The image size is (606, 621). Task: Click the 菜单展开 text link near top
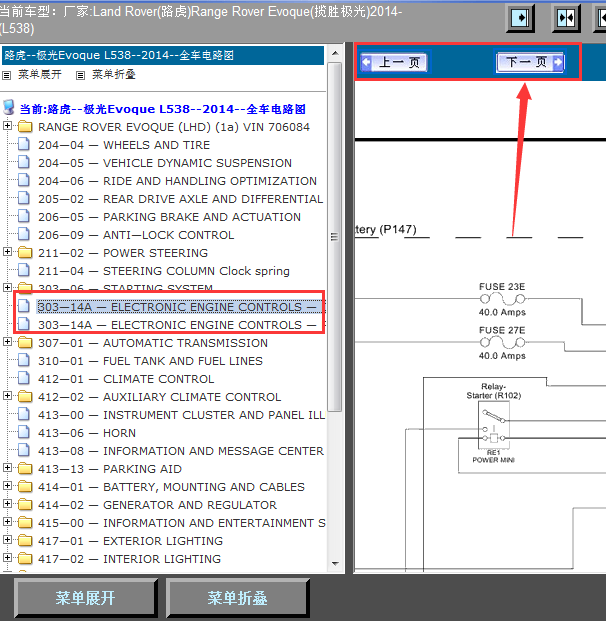click(40, 74)
